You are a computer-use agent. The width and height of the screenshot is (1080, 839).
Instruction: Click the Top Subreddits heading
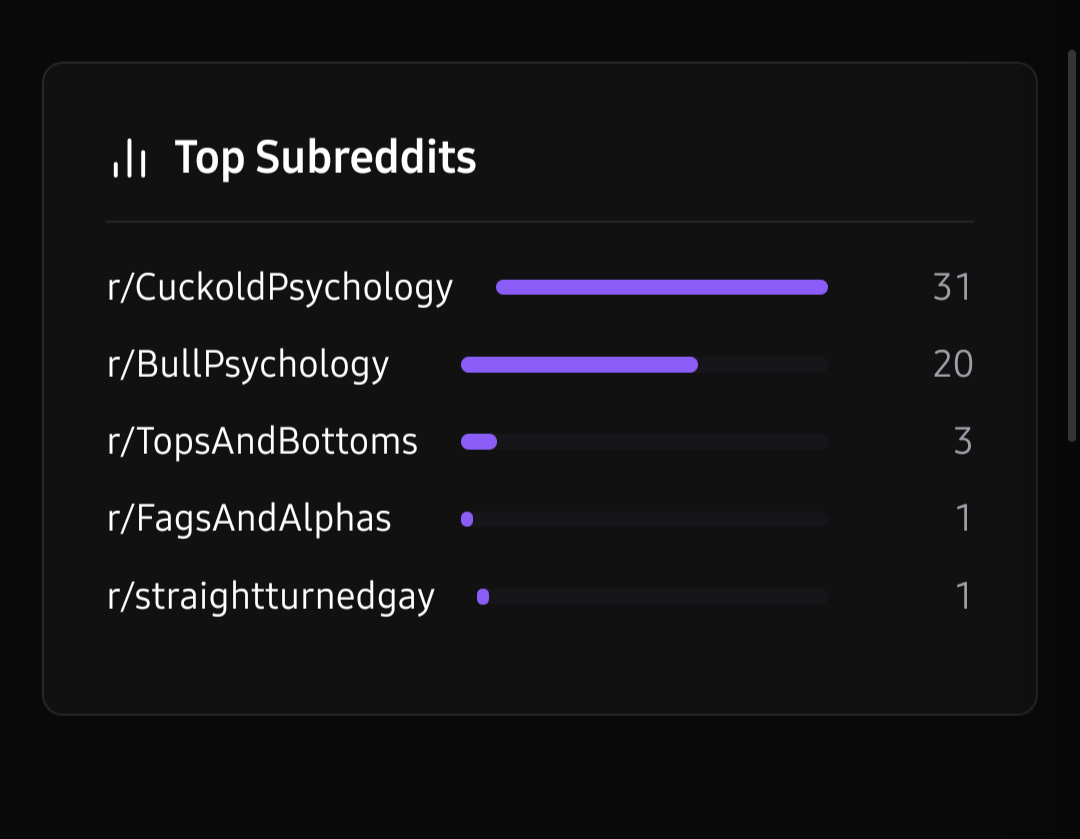tap(325, 158)
